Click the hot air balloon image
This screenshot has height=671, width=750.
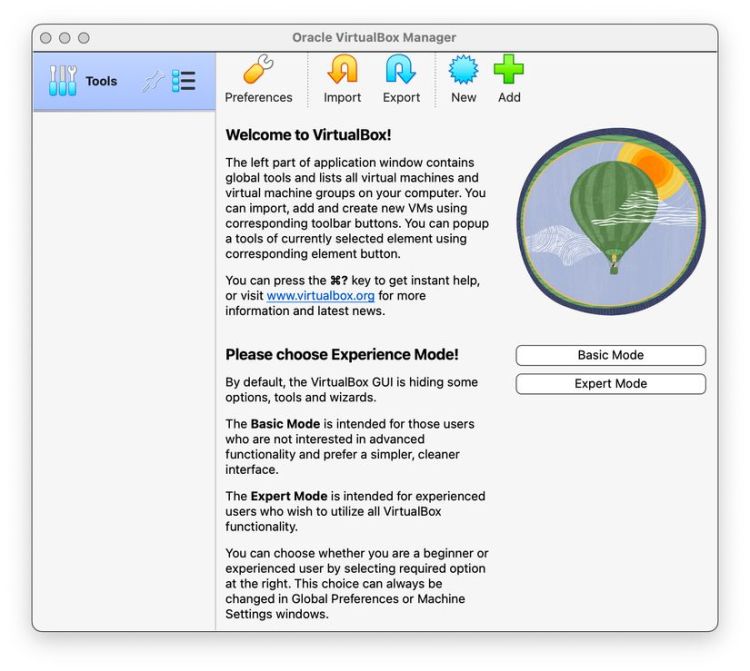click(611, 221)
